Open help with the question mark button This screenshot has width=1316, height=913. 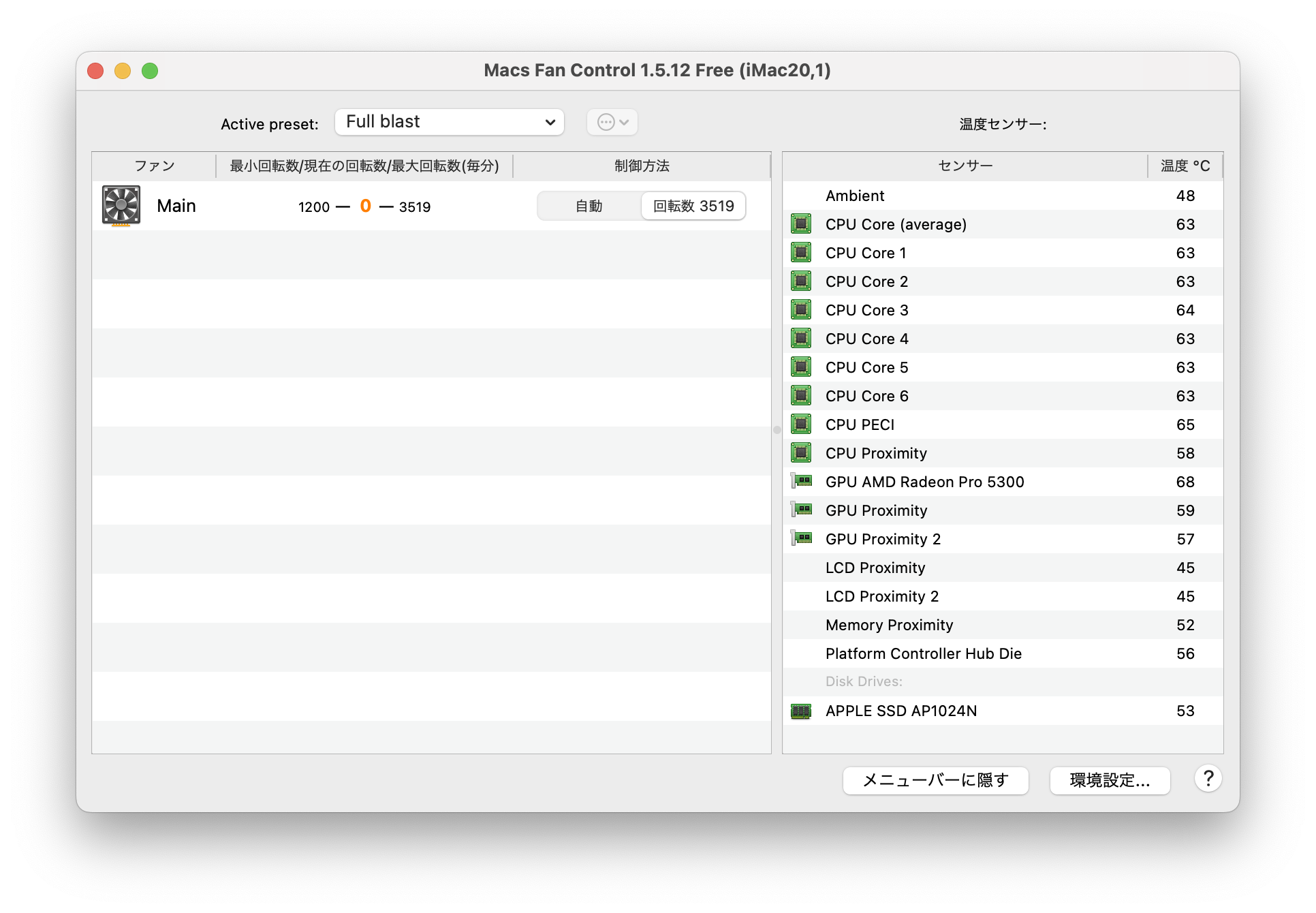[x=1208, y=779]
